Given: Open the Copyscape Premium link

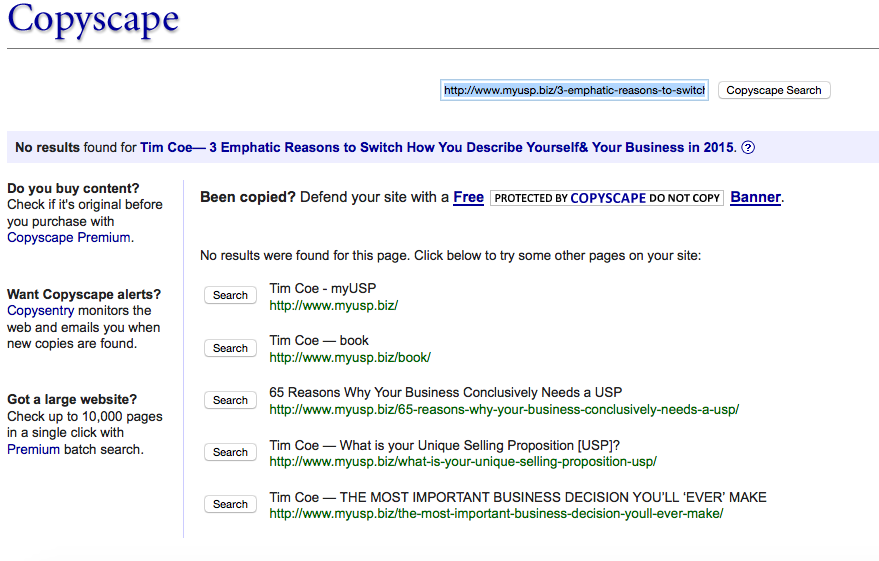Looking at the screenshot, I should (x=69, y=238).
